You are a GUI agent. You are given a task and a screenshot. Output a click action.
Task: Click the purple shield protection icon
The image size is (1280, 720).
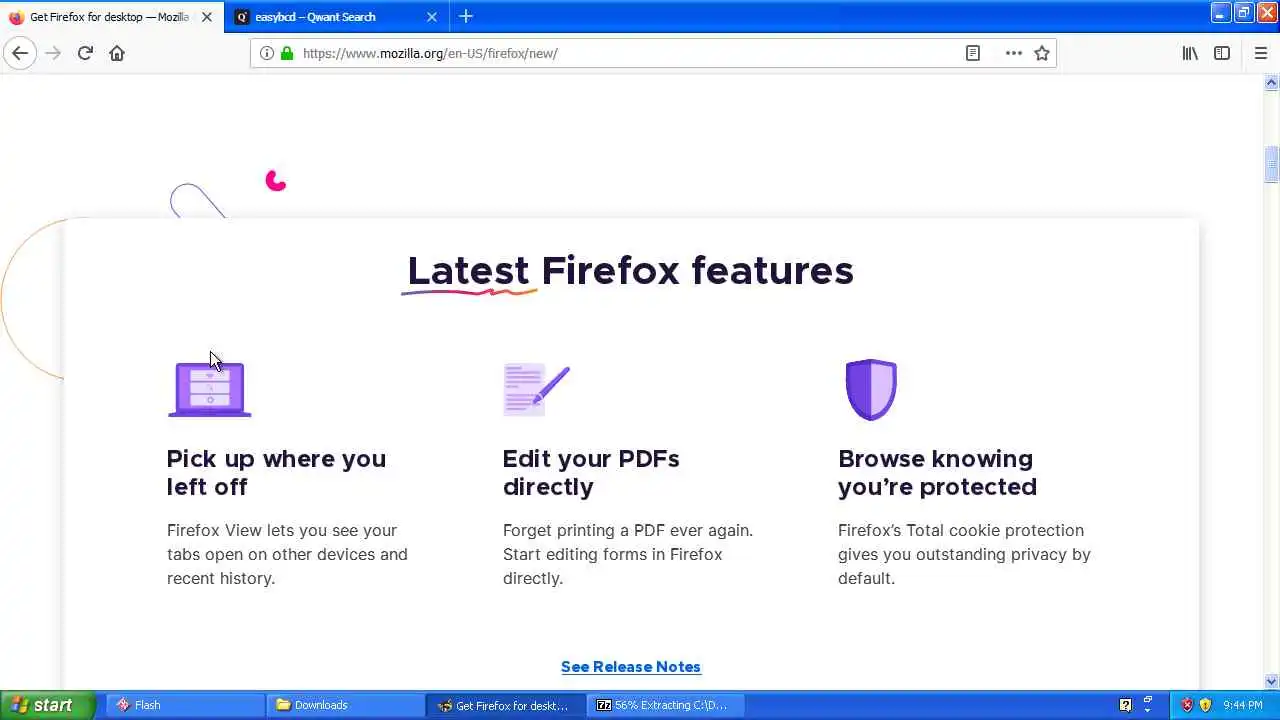click(x=871, y=389)
